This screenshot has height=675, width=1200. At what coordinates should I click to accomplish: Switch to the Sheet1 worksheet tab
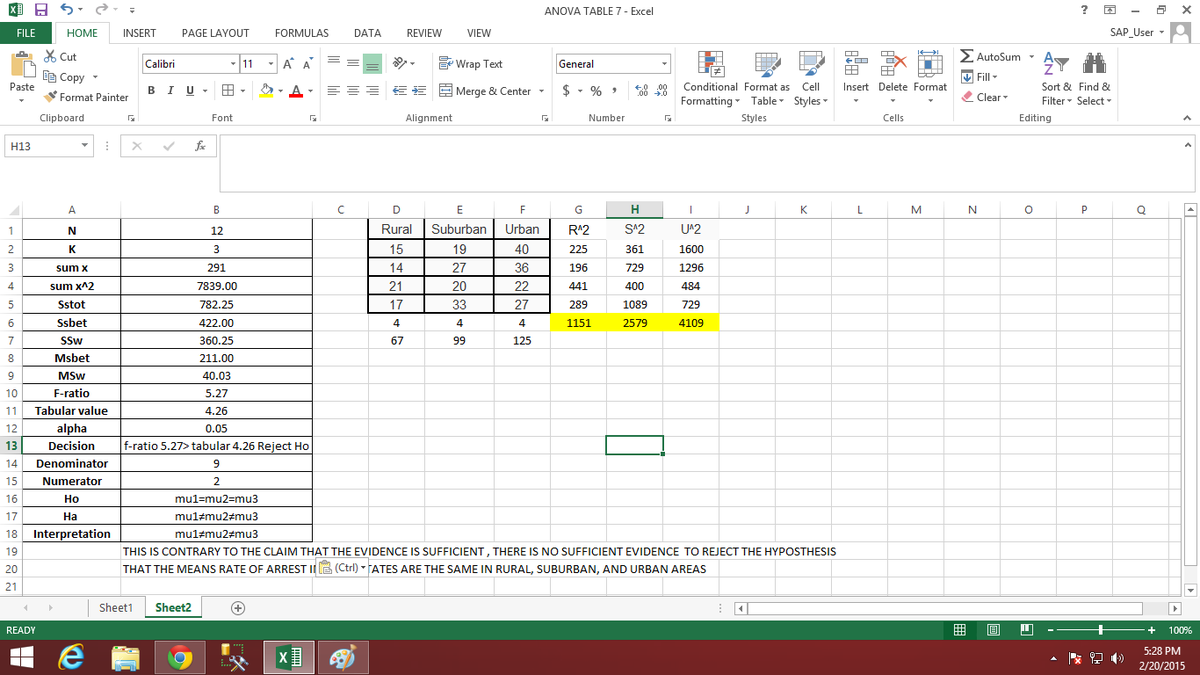(115, 608)
